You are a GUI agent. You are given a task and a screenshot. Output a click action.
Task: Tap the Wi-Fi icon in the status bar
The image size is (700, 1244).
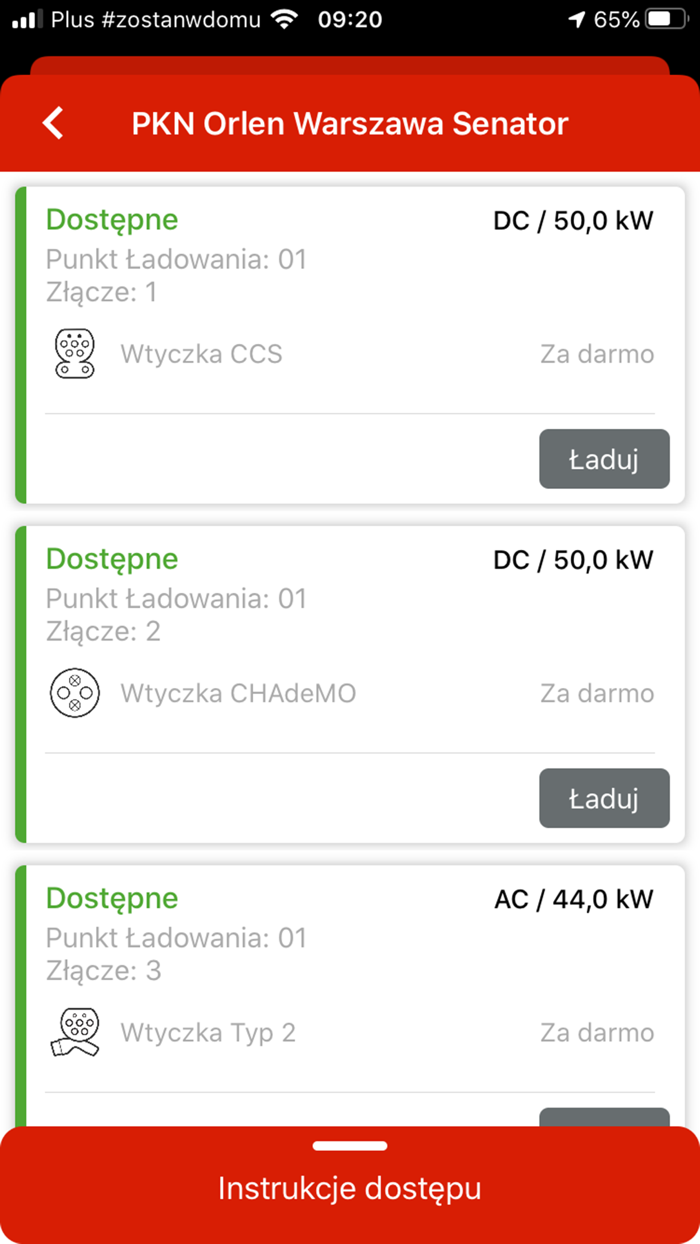coord(283,18)
